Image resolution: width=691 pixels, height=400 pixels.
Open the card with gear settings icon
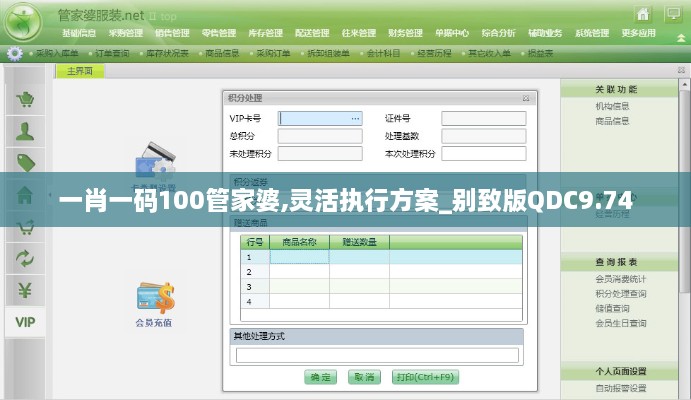tap(155, 161)
